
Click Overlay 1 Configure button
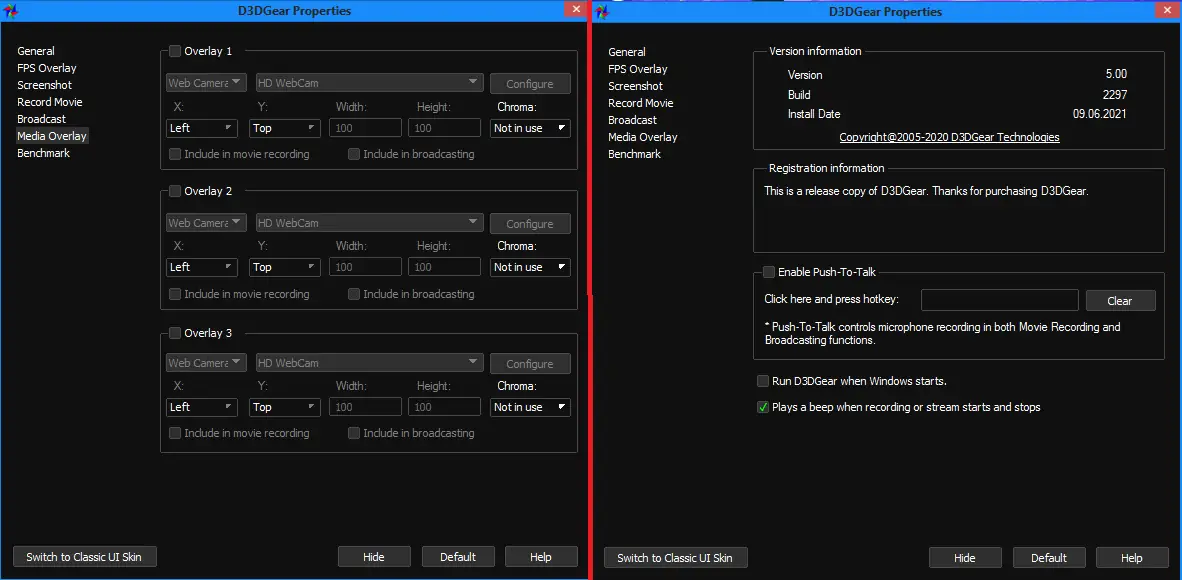(530, 84)
